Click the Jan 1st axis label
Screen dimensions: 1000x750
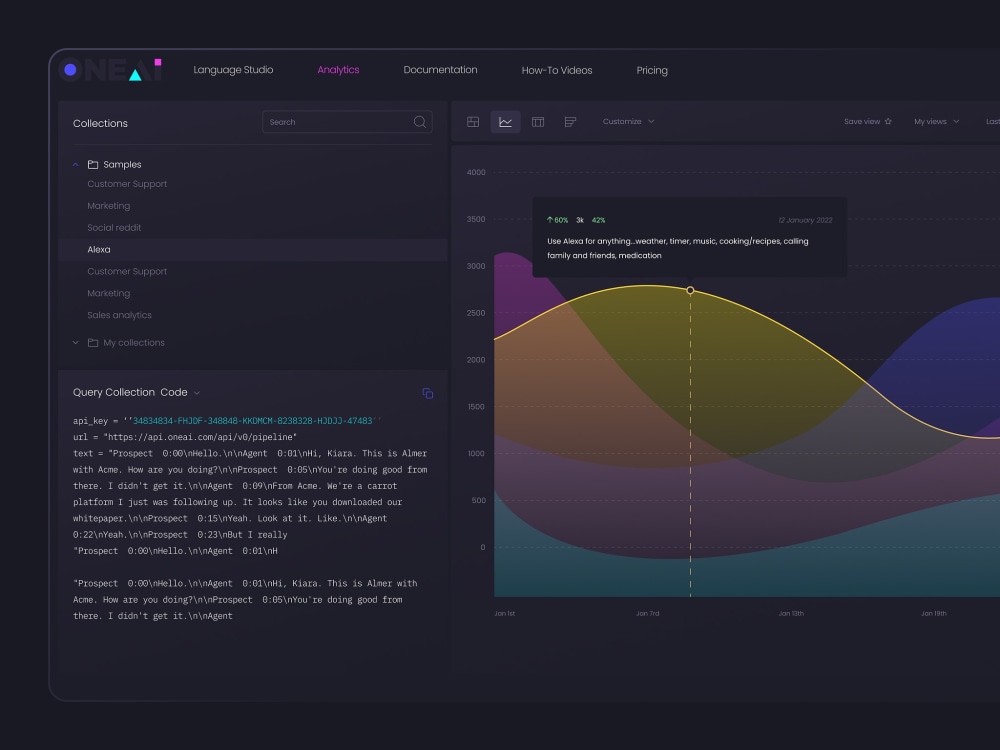pos(504,614)
